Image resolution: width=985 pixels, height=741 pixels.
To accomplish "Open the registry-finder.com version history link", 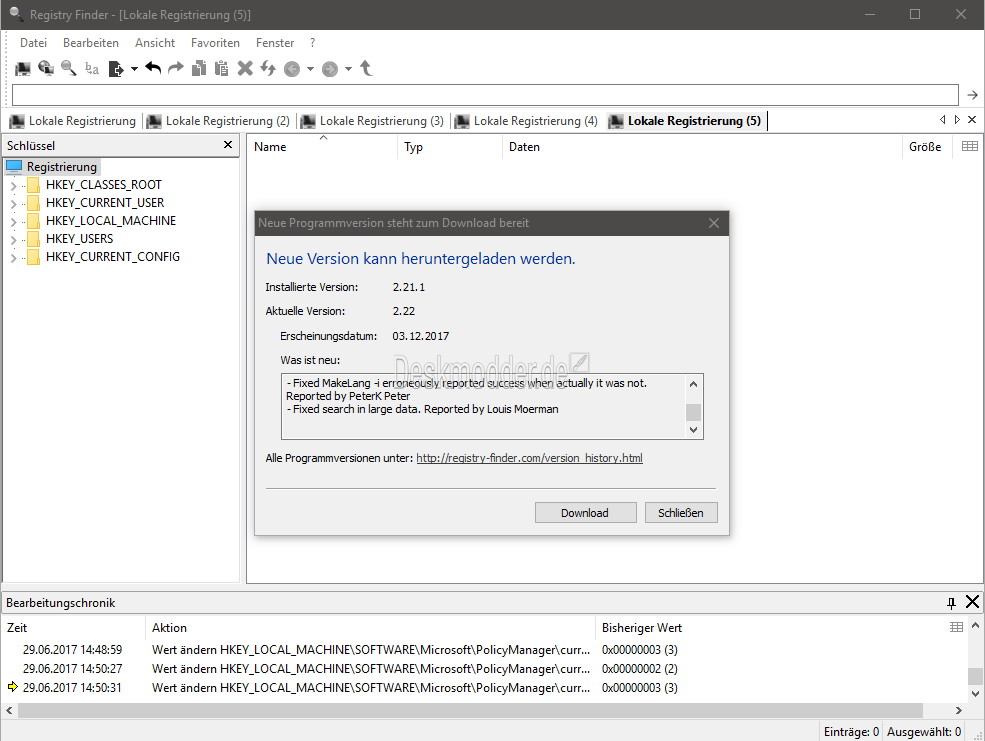I will tap(529, 458).
